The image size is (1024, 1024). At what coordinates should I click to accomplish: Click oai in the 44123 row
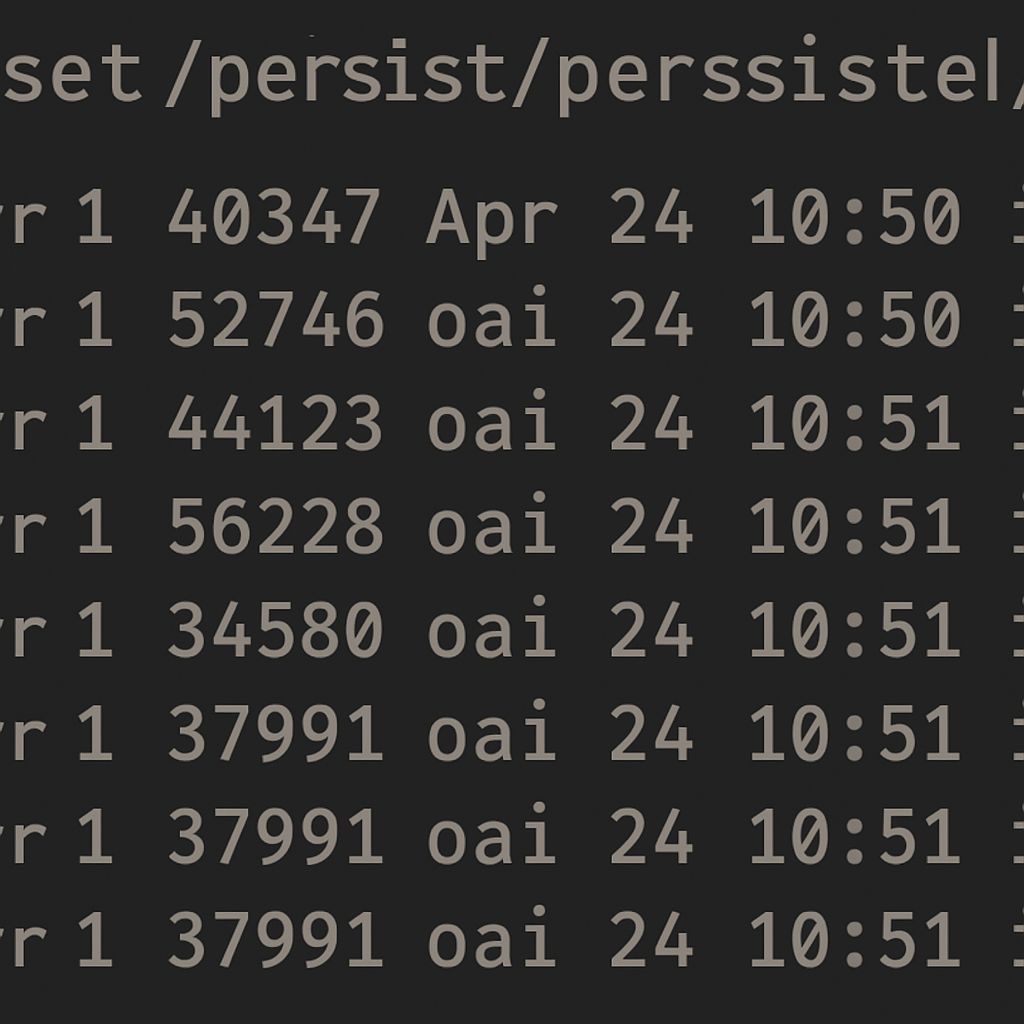(491, 423)
